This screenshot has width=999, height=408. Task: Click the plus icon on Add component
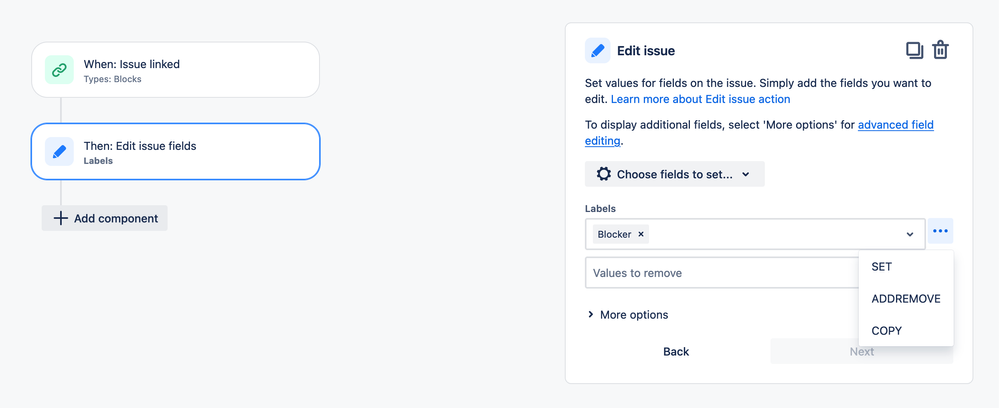60,218
